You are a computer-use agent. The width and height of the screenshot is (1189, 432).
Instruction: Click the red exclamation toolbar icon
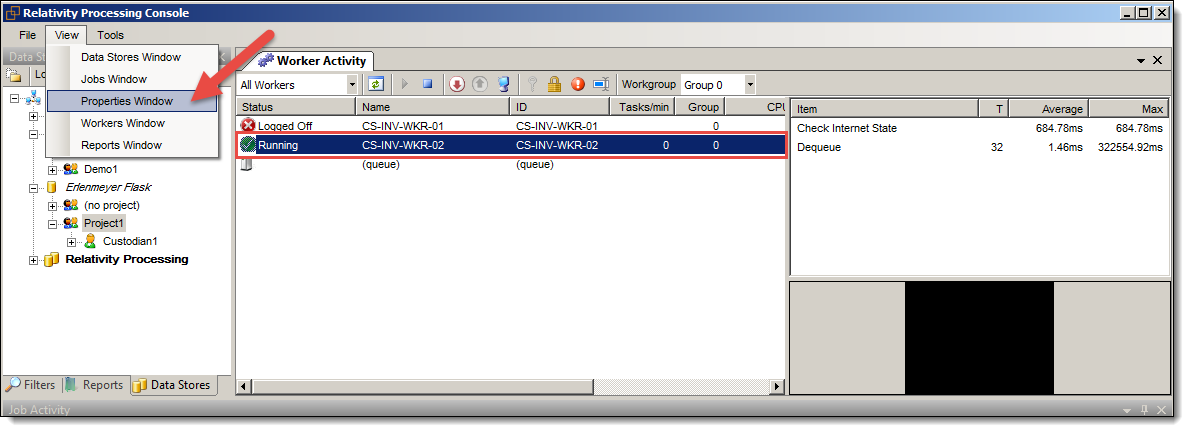578,84
